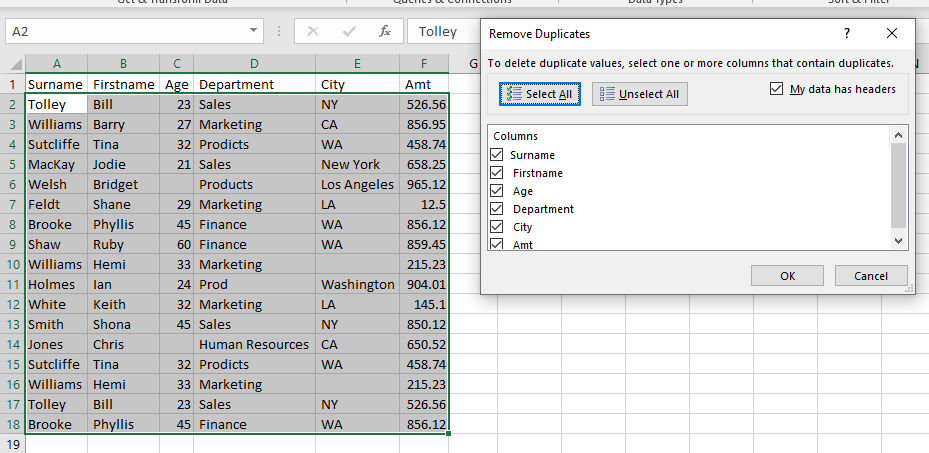Click the Select All button
The height and width of the screenshot is (453, 929).
539,94
